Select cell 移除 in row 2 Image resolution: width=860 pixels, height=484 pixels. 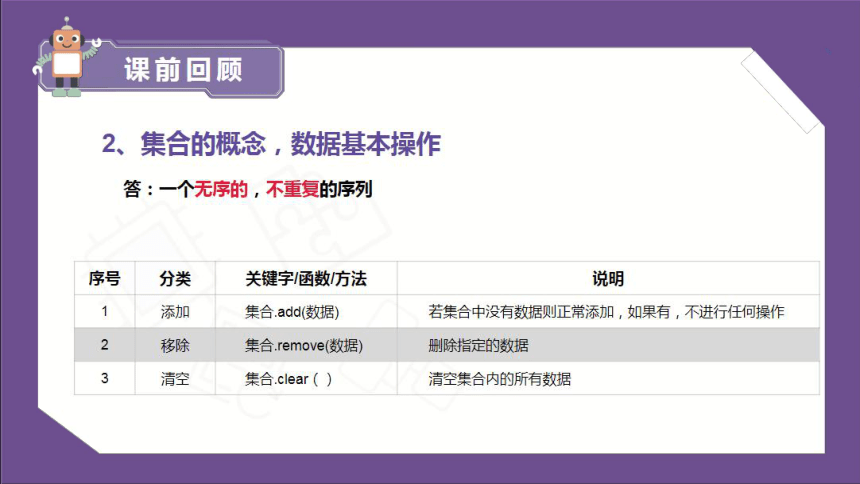pyautogui.click(x=175, y=345)
